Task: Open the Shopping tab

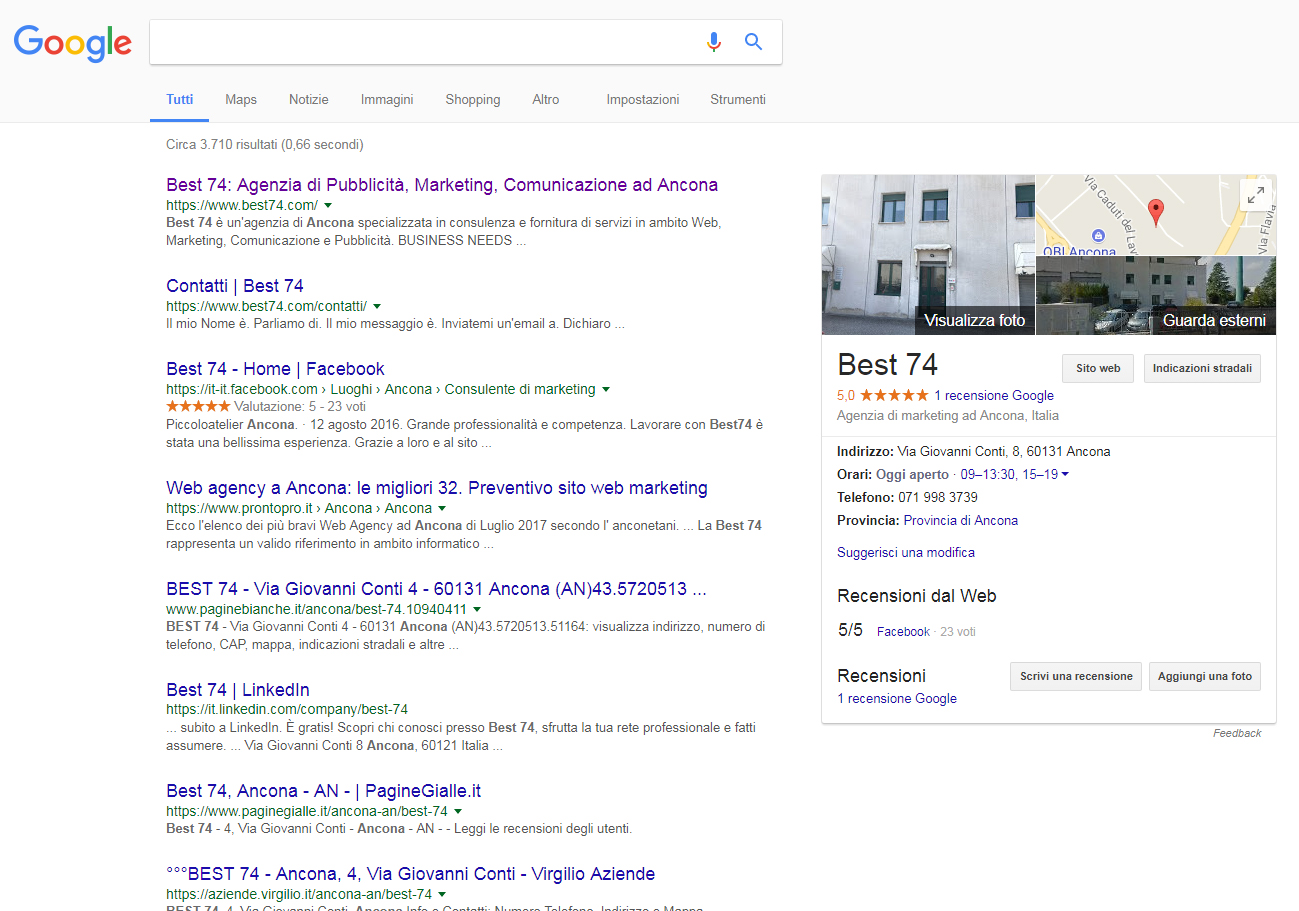Action: click(473, 99)
